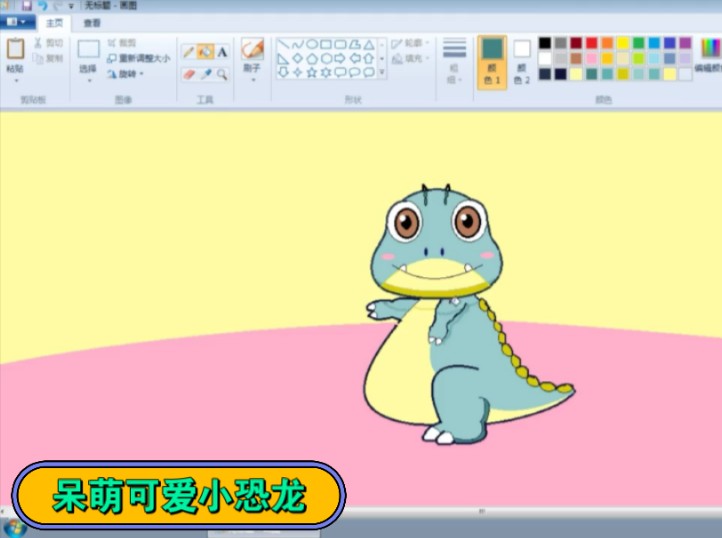Choose the Up arrow shape
The image size is (722, 538).
pyautogui.click(x=369, y=58)
